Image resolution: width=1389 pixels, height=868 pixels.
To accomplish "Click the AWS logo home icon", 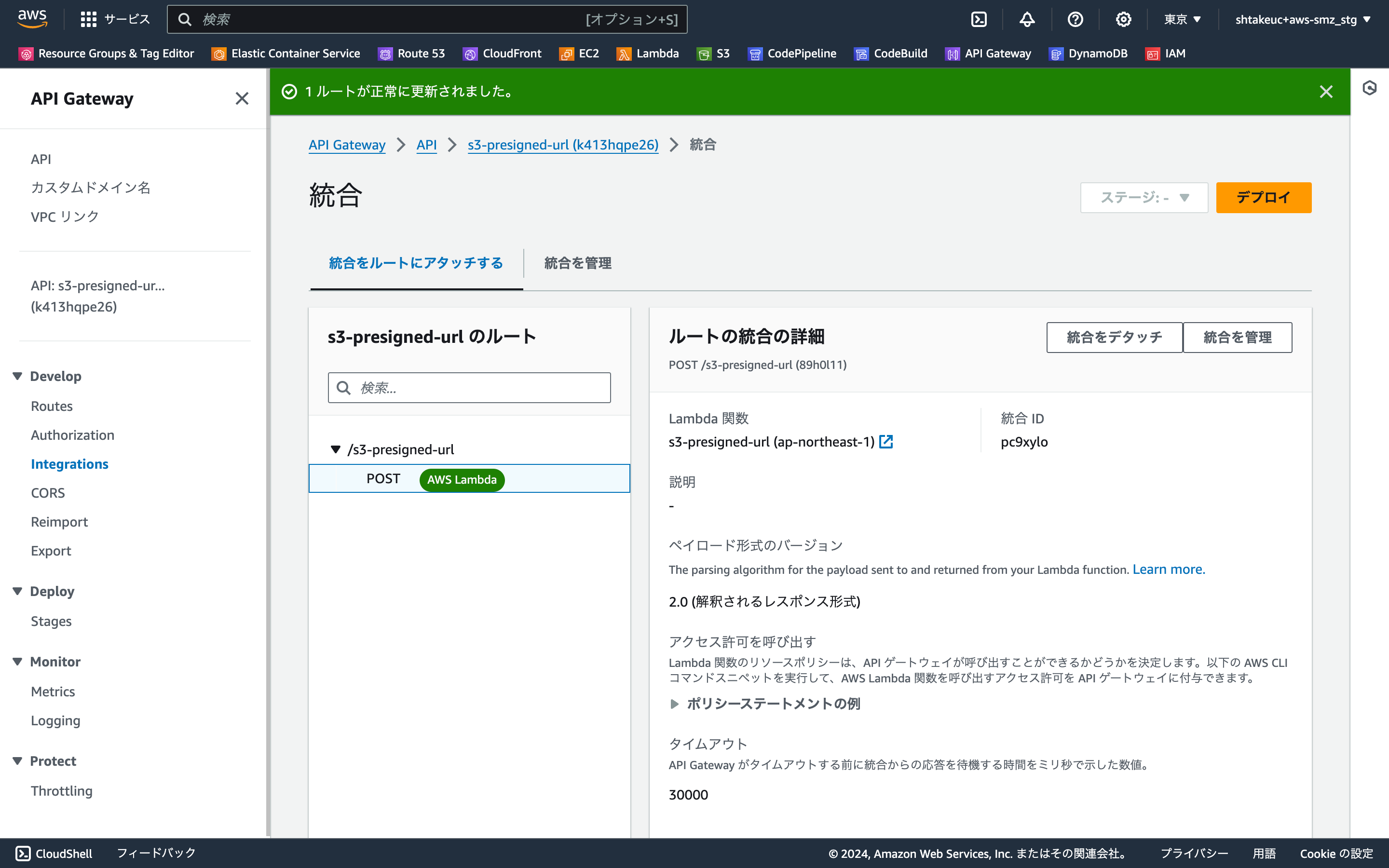I will coord(32,19).
